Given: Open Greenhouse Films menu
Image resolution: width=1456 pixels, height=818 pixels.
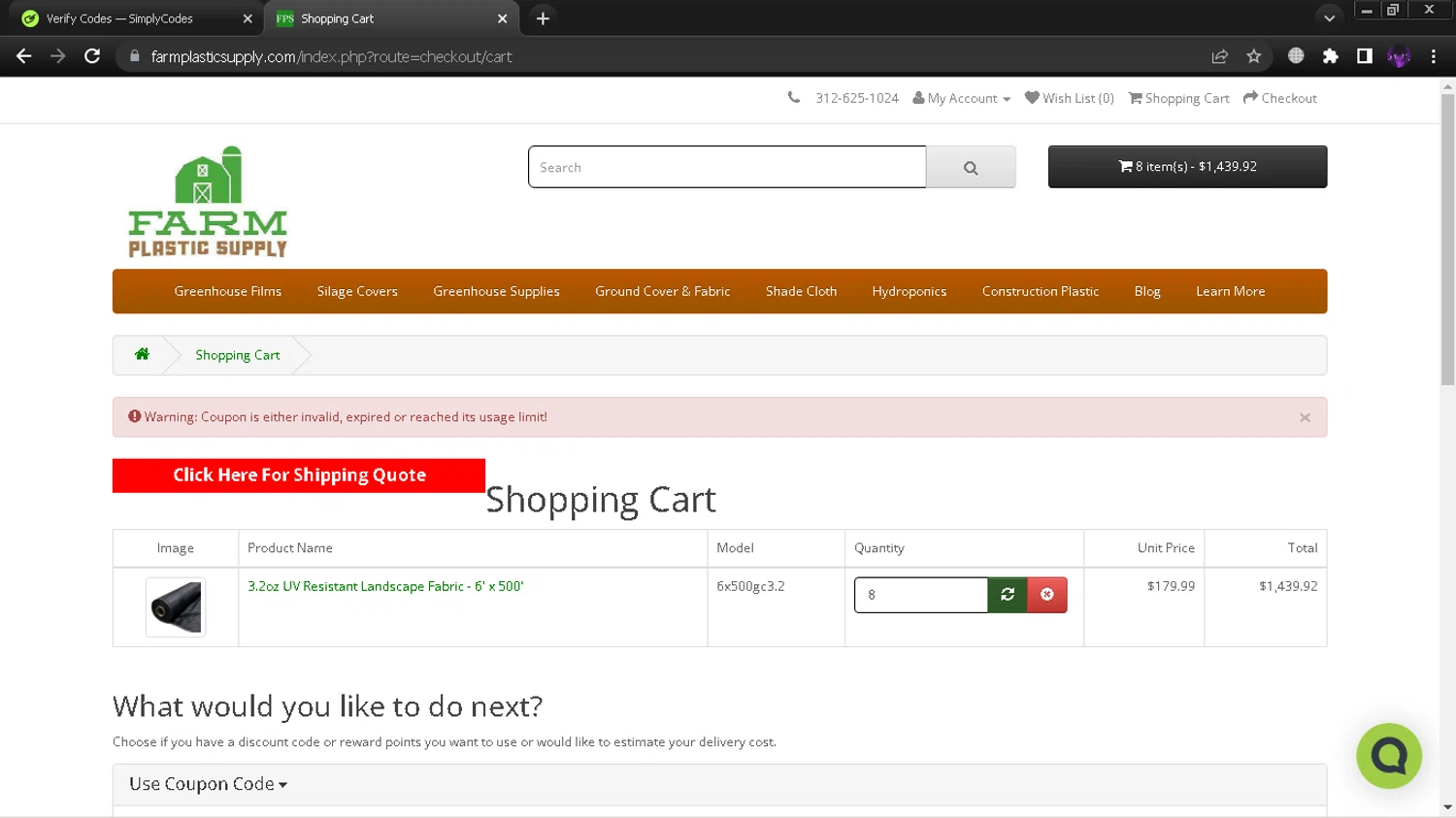Looking at the screenshot, I should pos(228,291).
